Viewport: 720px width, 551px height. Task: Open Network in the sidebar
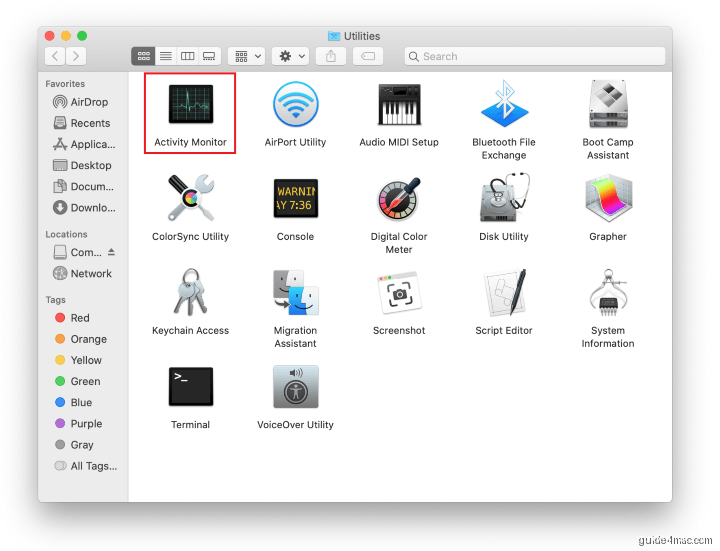[83, 273]
